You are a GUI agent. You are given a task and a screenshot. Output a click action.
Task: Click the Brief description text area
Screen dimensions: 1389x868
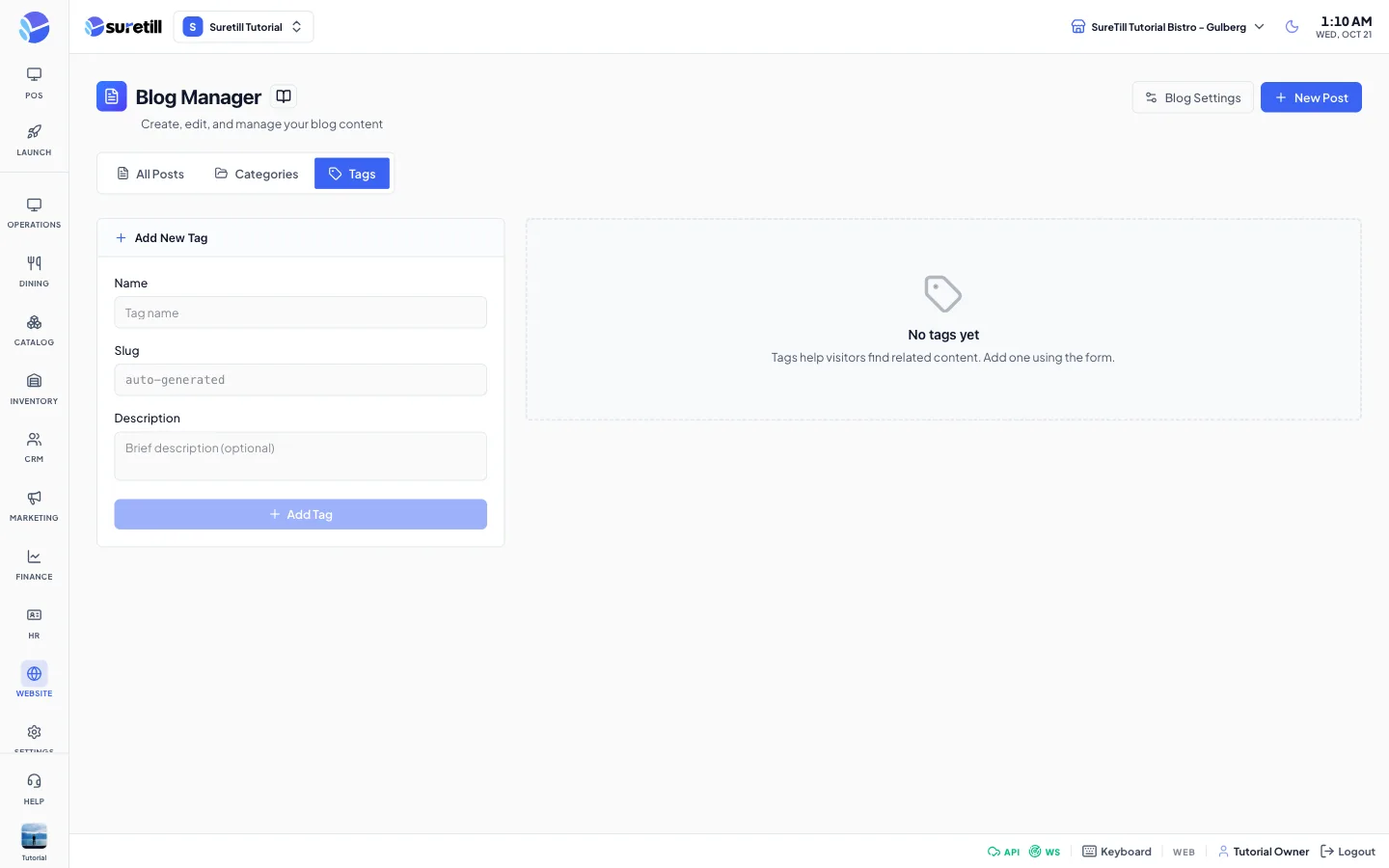tap(300, 456)
